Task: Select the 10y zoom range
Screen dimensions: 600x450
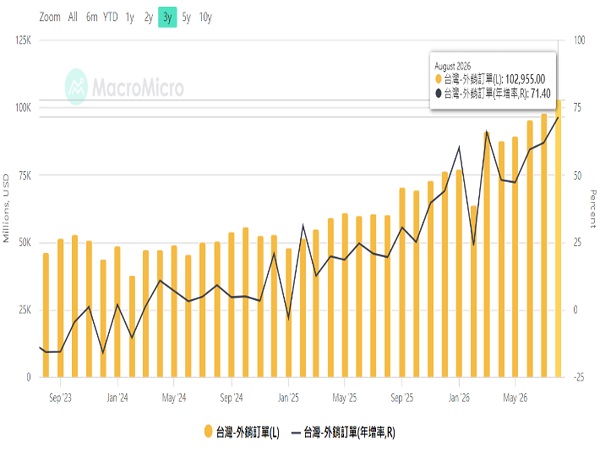Action: [x=205, y=17]
